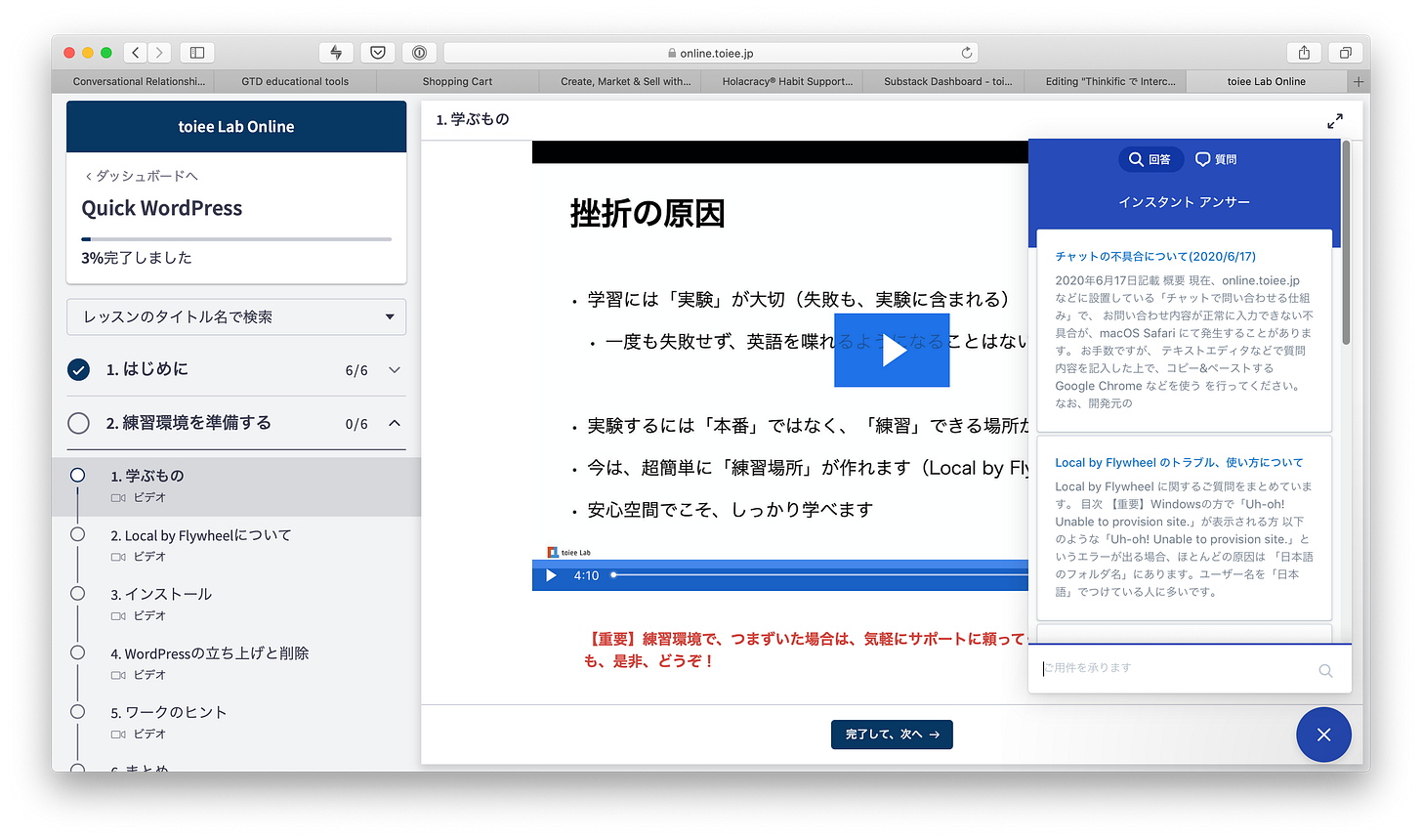The width and height of the screenshot is (1422, 840).
Task: Mark lesson 3. インストール circle
Action: pyautogui.click(x=77, y=593)
